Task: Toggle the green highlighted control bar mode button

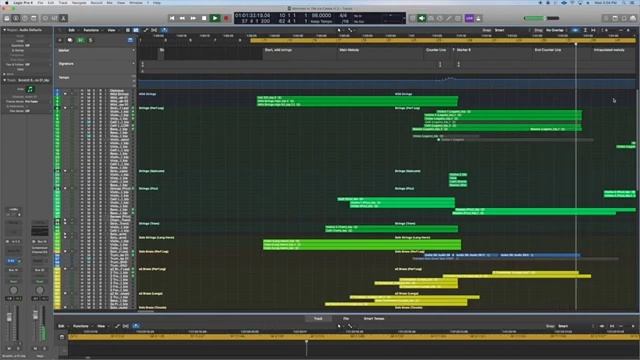Action: click(x=422, y=18)
